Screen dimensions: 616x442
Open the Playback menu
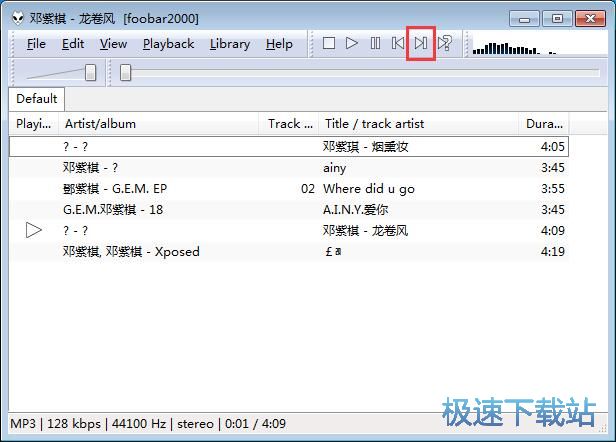tap(168, 44)
